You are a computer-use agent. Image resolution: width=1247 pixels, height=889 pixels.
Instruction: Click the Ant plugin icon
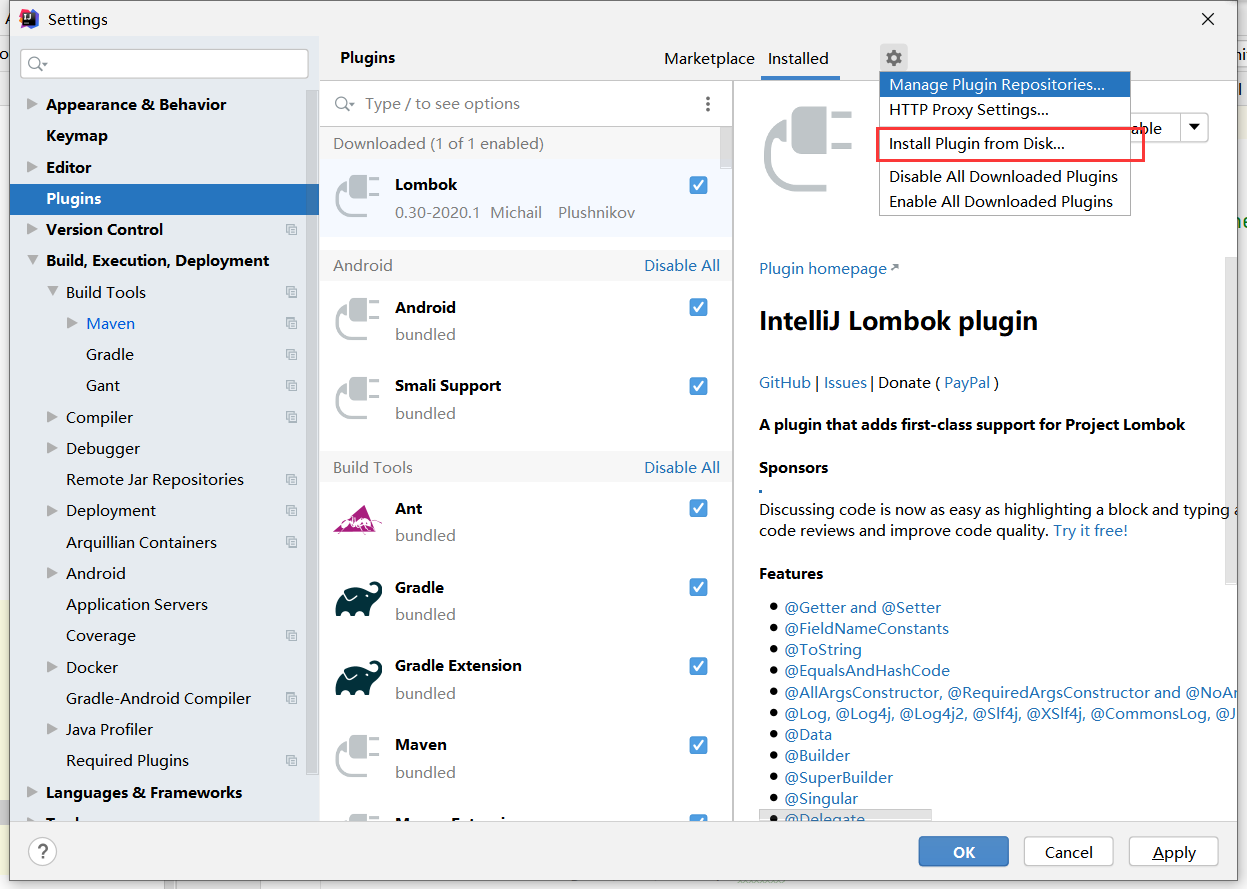[357, 520]
